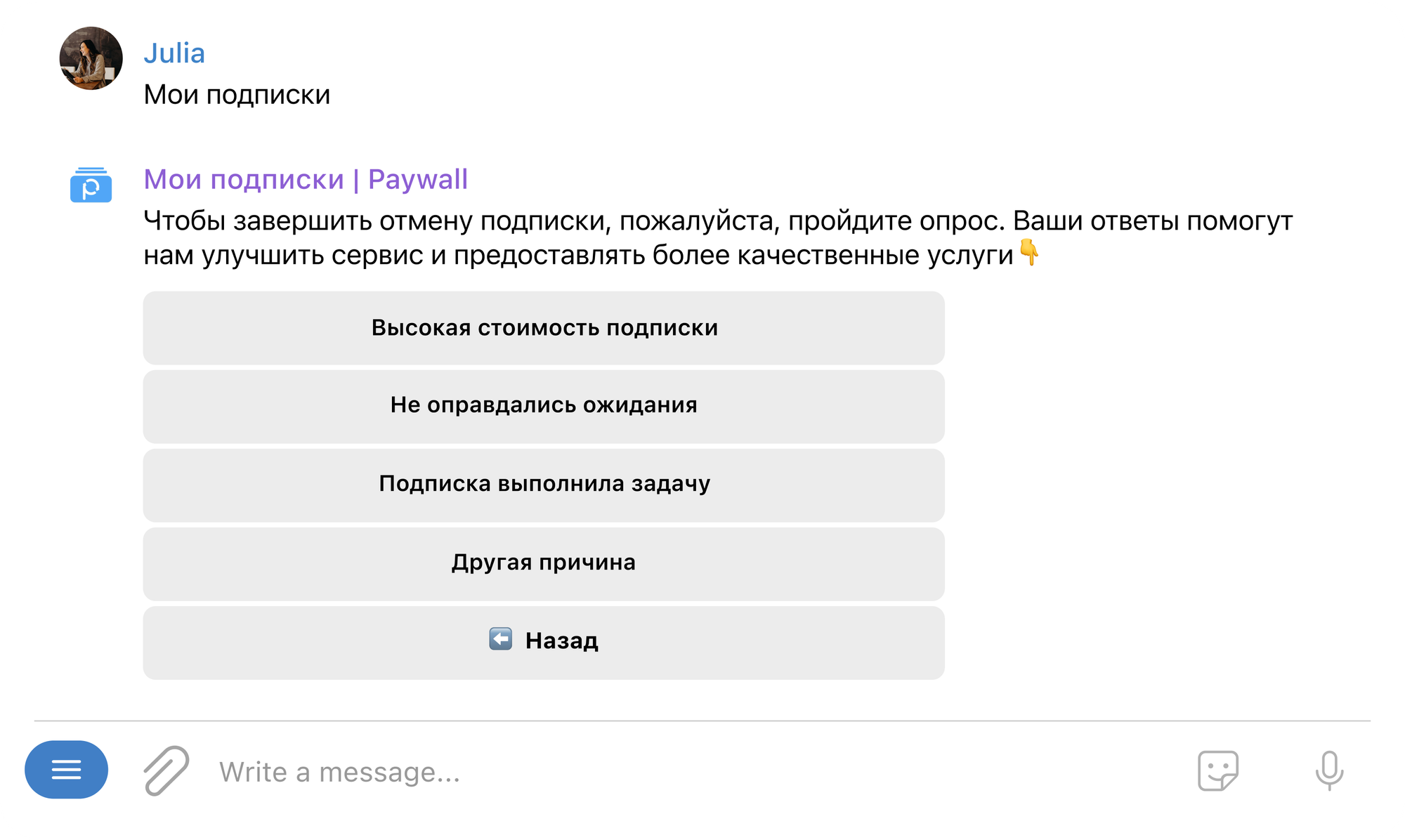Open Julia's round profile photo
1405x840 pixels.
pos(91,58)
